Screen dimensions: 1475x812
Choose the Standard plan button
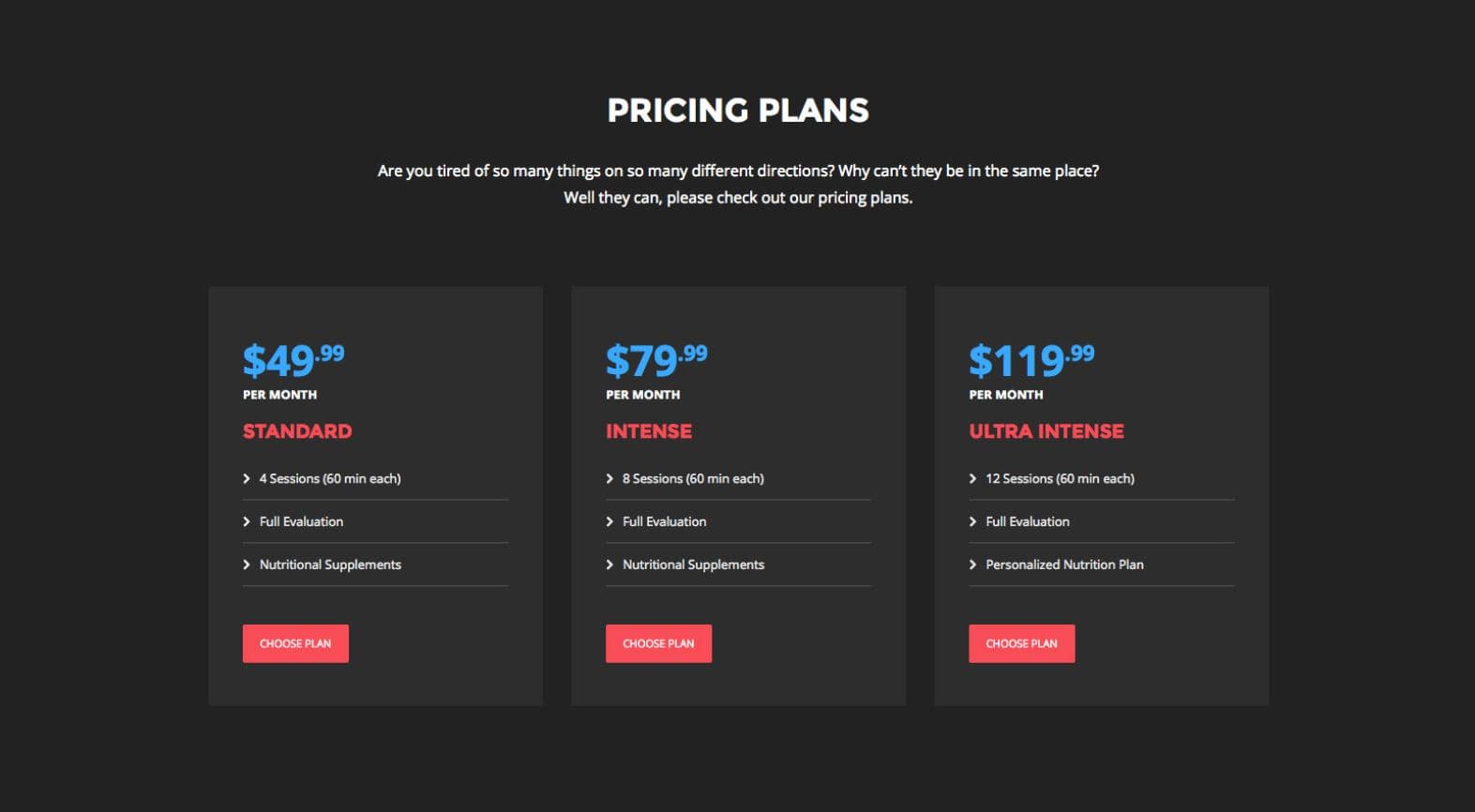(x=295, y=643)
